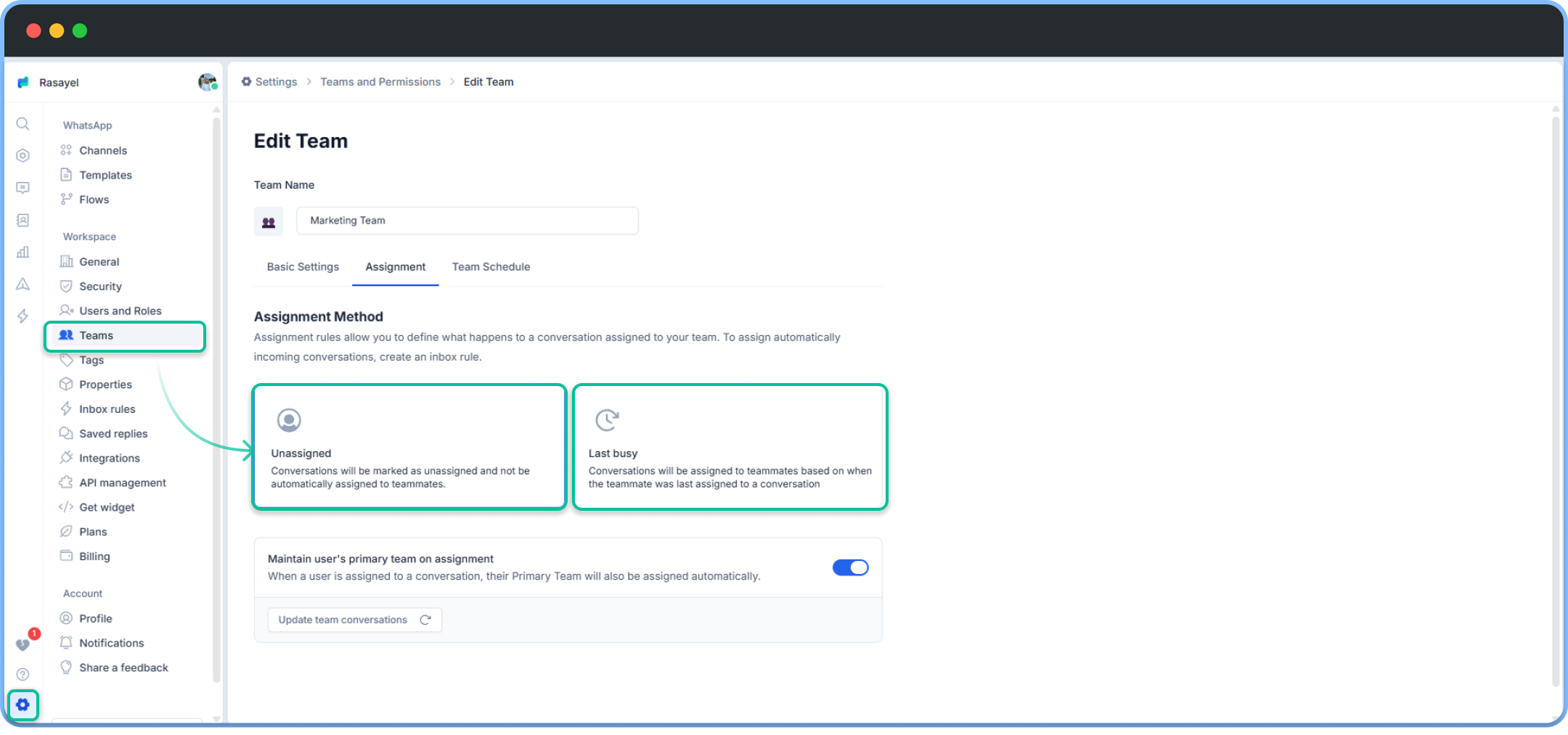Open the hexagon icon in the left rail

point(23,156)
